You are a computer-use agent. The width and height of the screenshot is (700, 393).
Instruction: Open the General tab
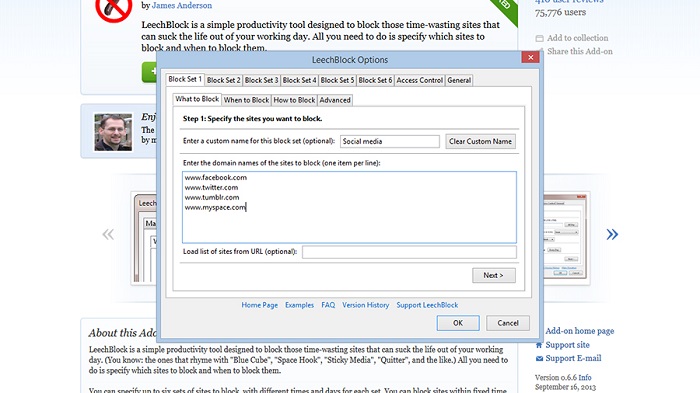click(459, 80)
